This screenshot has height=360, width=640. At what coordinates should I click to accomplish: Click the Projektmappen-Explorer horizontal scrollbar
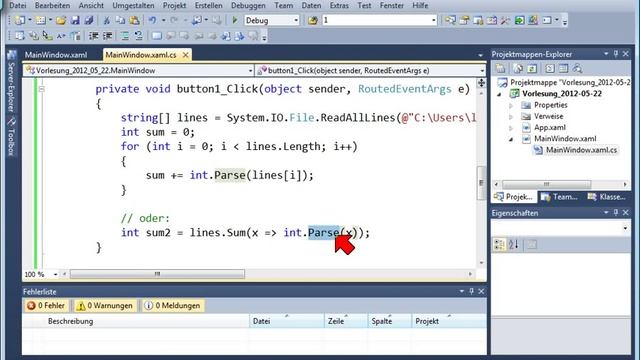point(560,184)
